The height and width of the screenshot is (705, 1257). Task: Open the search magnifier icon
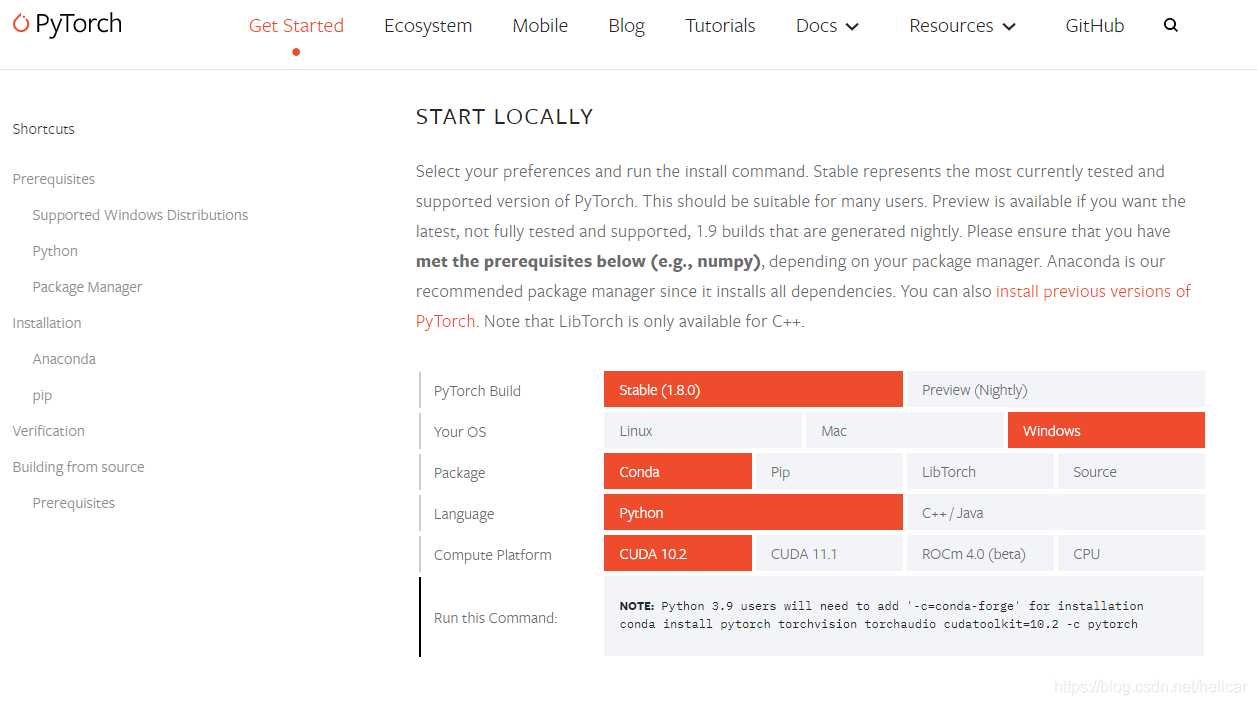[x=1171, y=26]
